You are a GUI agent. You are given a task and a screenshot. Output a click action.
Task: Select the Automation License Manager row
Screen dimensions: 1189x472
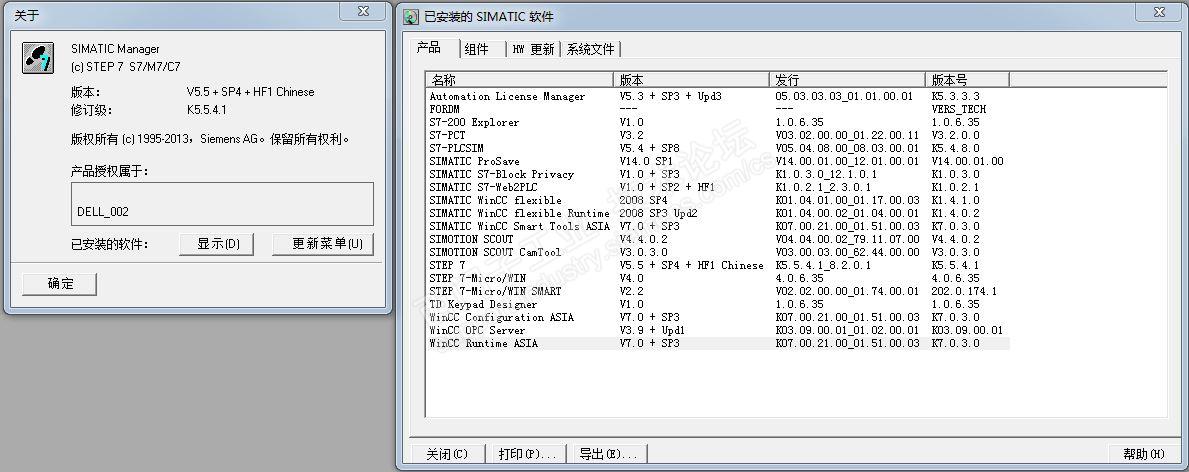click(x=717, y=96)
